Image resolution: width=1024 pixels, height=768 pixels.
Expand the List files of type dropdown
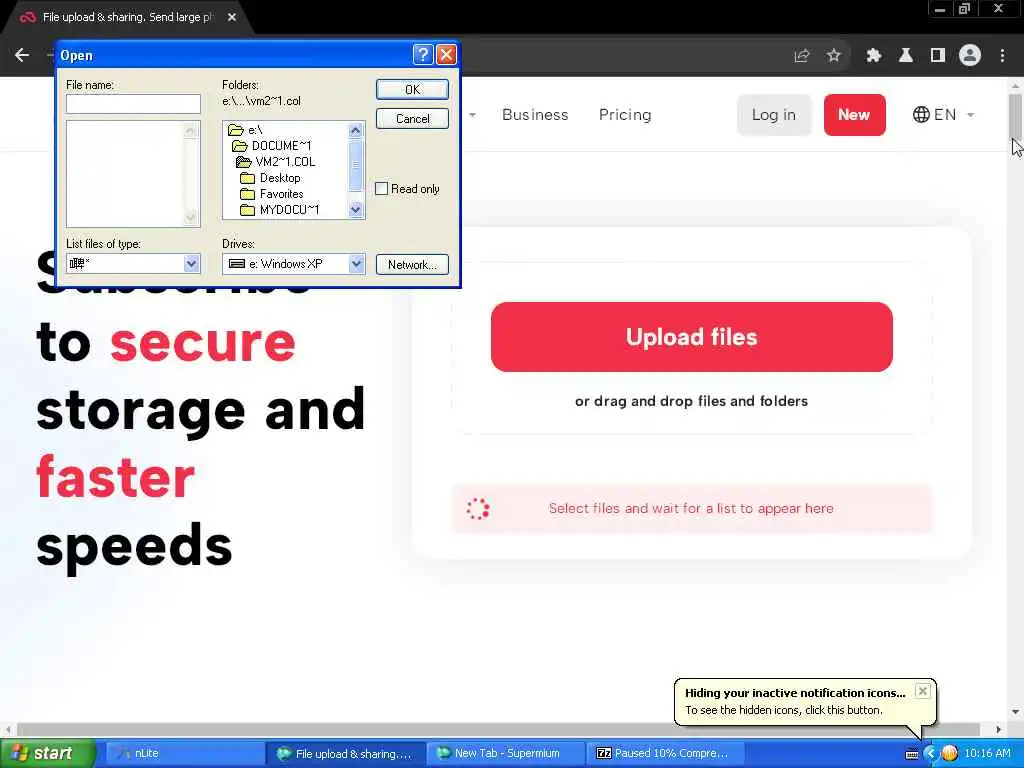click(191, 264)
